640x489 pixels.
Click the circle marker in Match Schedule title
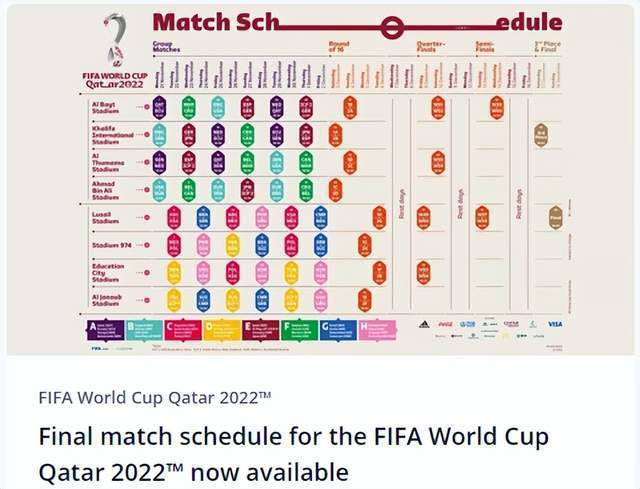(x=391, y=28)
